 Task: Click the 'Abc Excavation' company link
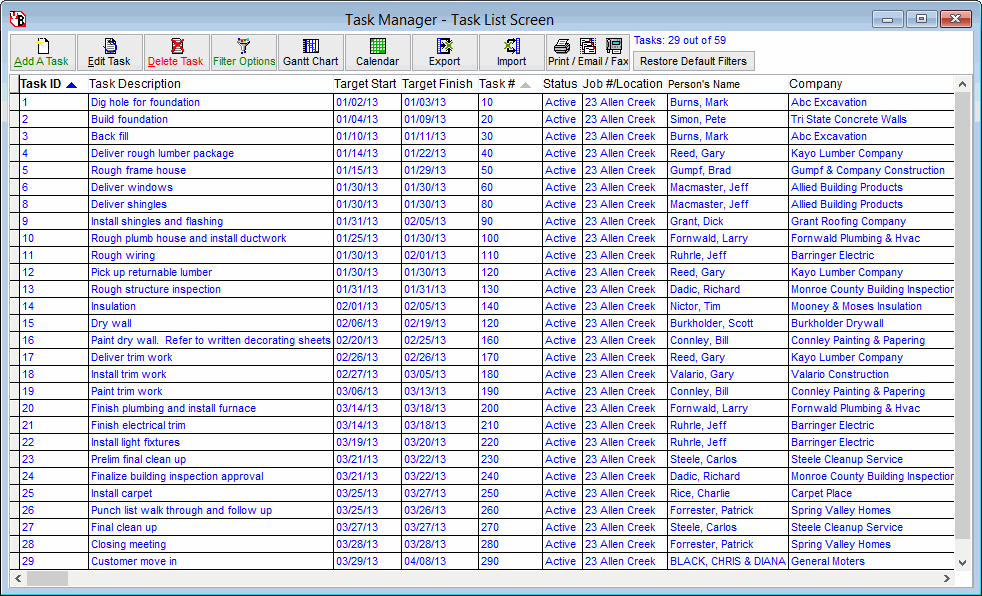coord(830,101)
